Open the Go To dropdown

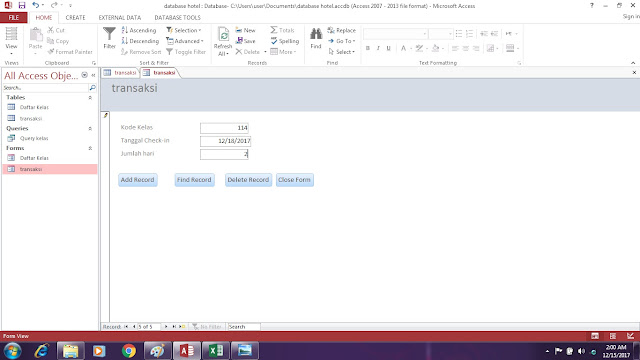tap(342, 41)
